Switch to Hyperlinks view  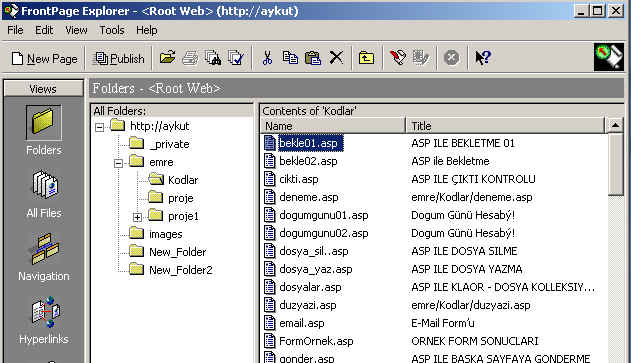44,321
